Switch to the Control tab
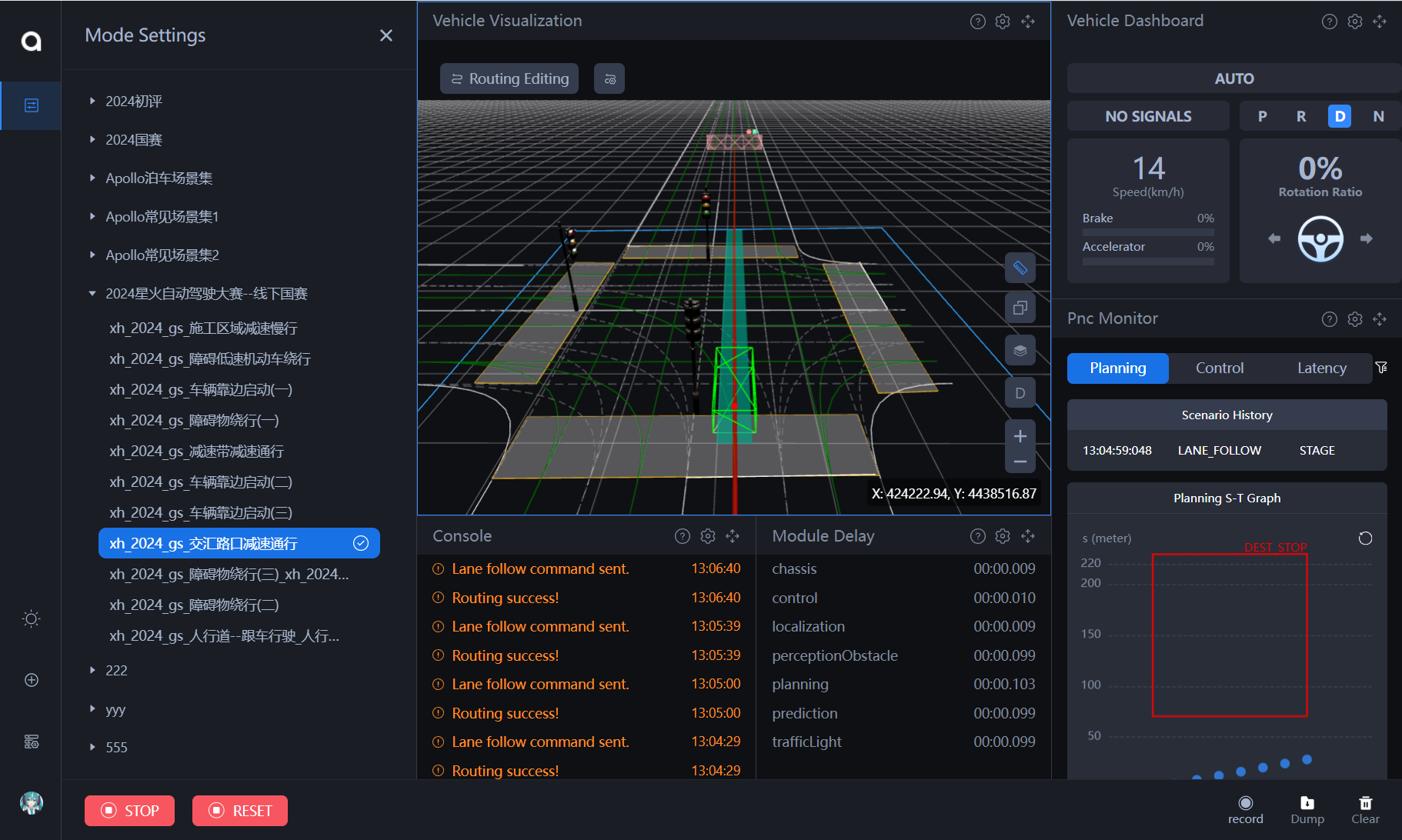1402x840 pixels. point(1219,368)
